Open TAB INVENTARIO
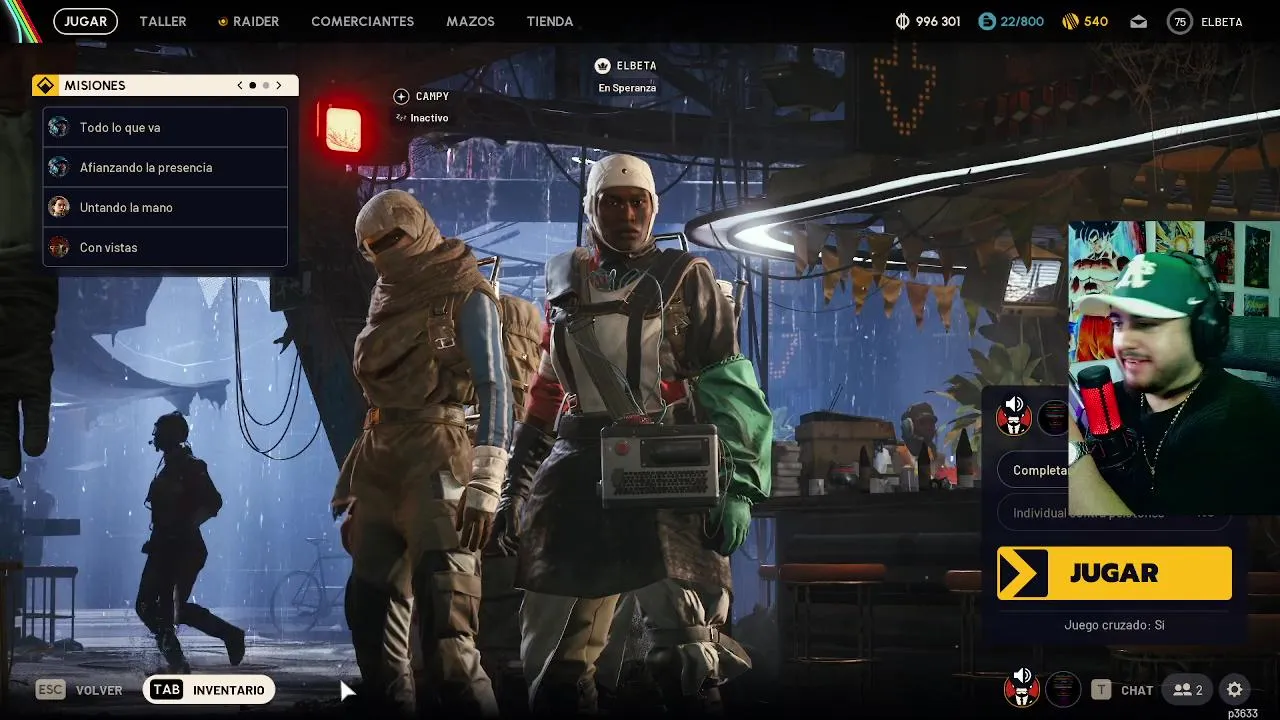1280x720 pixels. coord(209,690)
